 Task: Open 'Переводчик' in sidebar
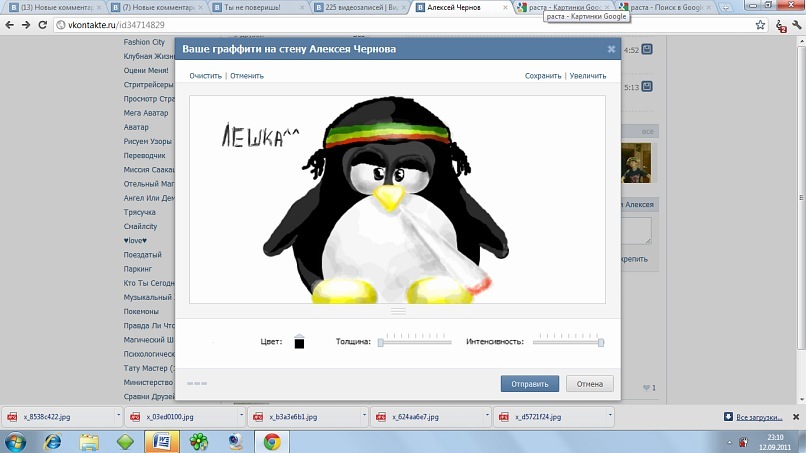pyautogui.click(x=144, y=155)
